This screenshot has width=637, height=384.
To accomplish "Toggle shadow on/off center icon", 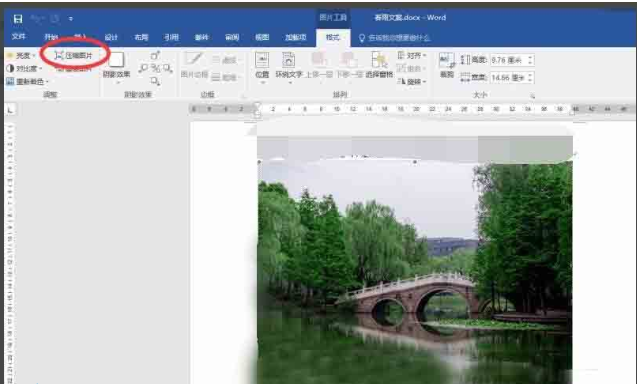I will click(155, 68).
